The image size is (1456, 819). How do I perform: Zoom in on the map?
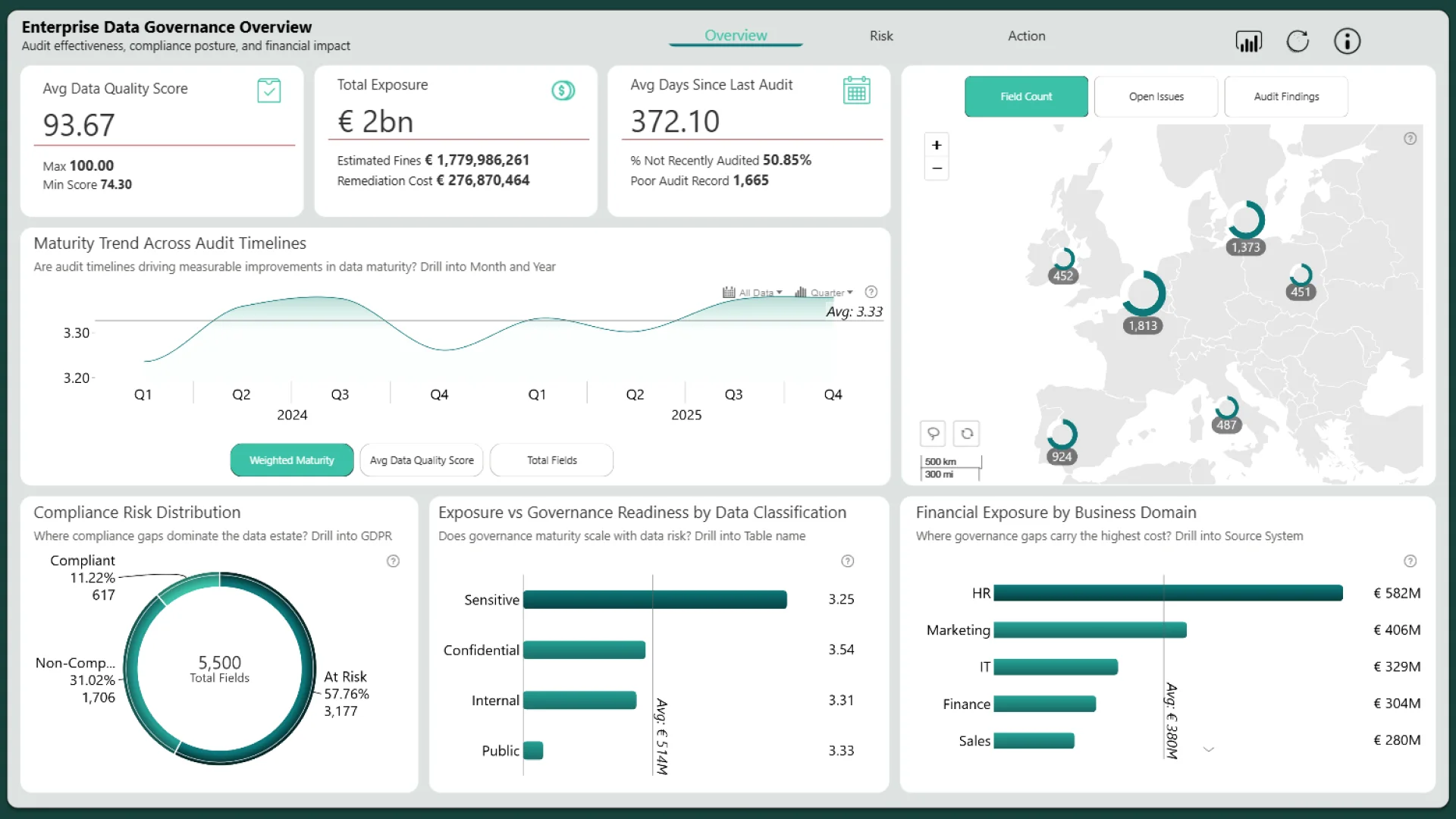tap(937, 145)
